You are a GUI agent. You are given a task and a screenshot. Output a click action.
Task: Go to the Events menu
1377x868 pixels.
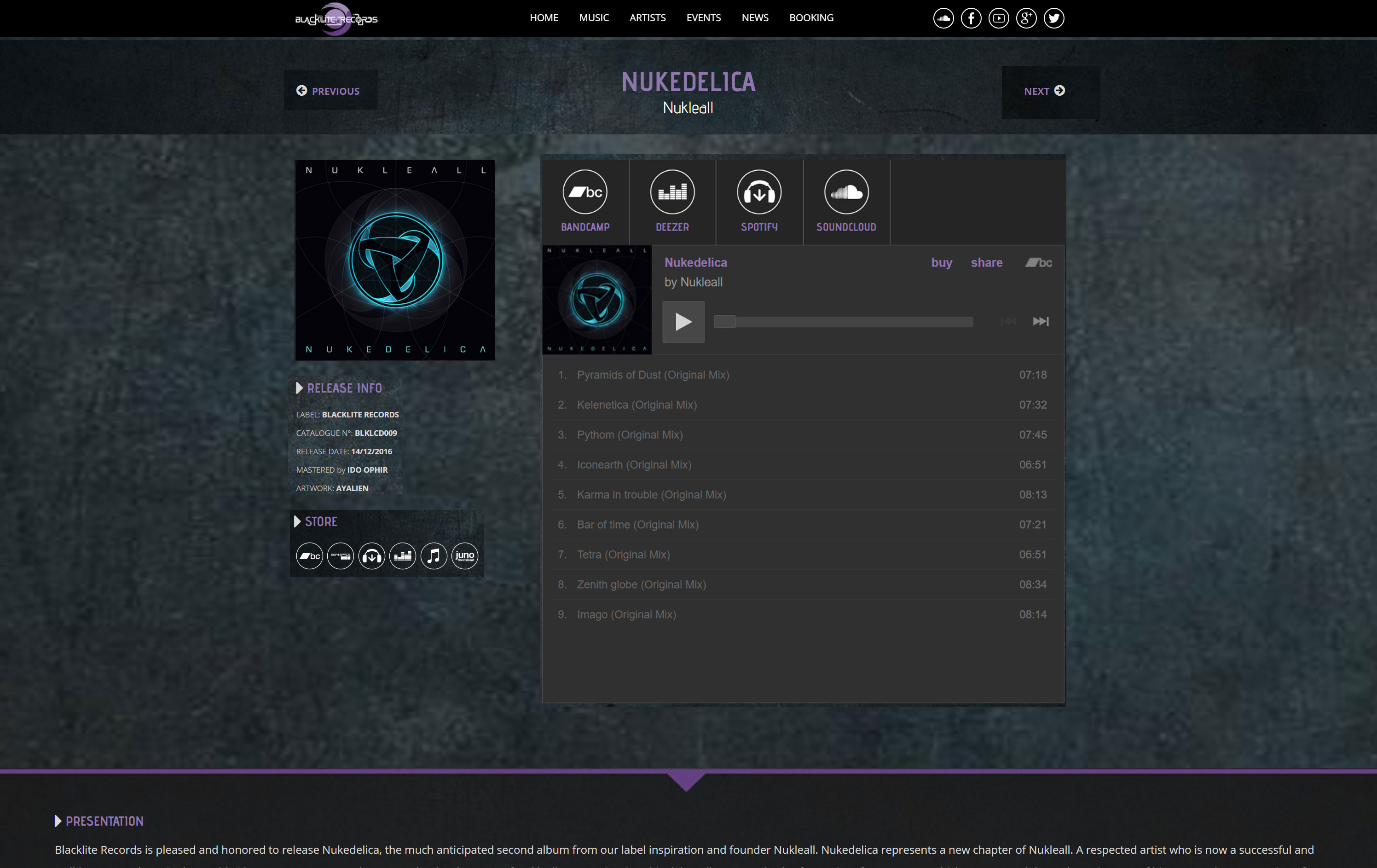703,18
